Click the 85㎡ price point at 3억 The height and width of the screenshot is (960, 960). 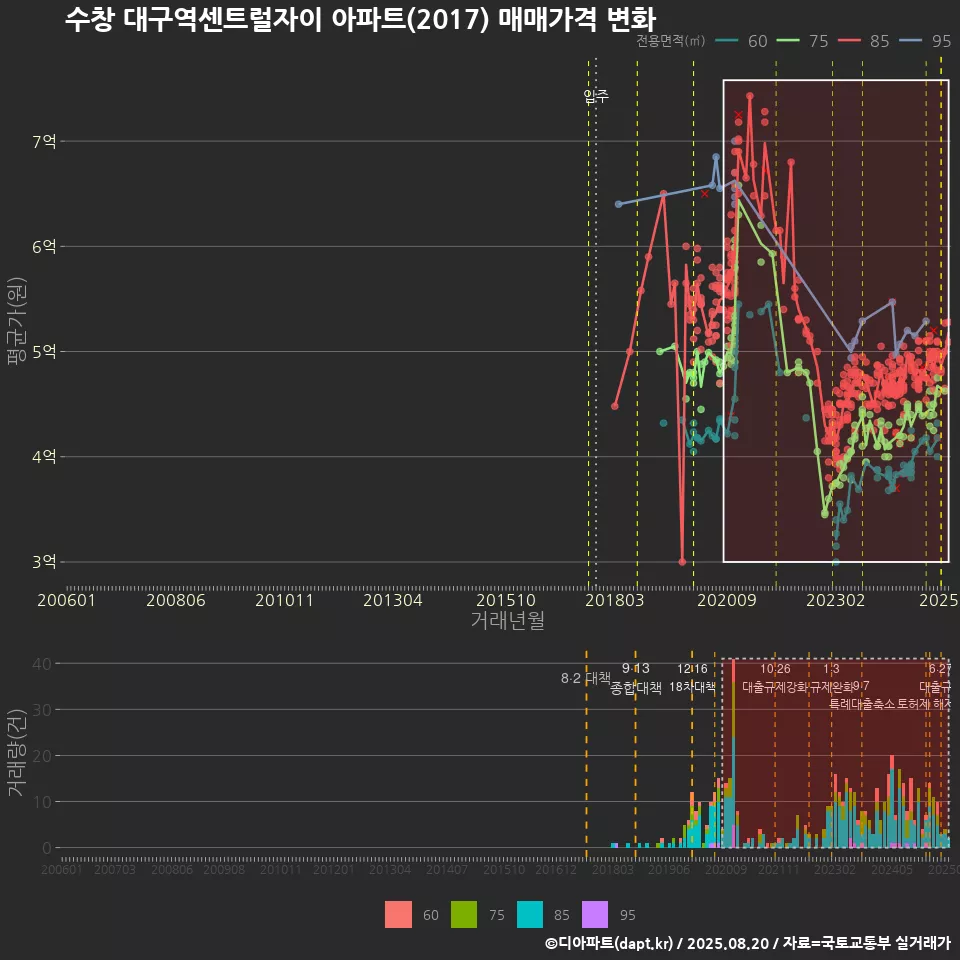coord(683,561)
